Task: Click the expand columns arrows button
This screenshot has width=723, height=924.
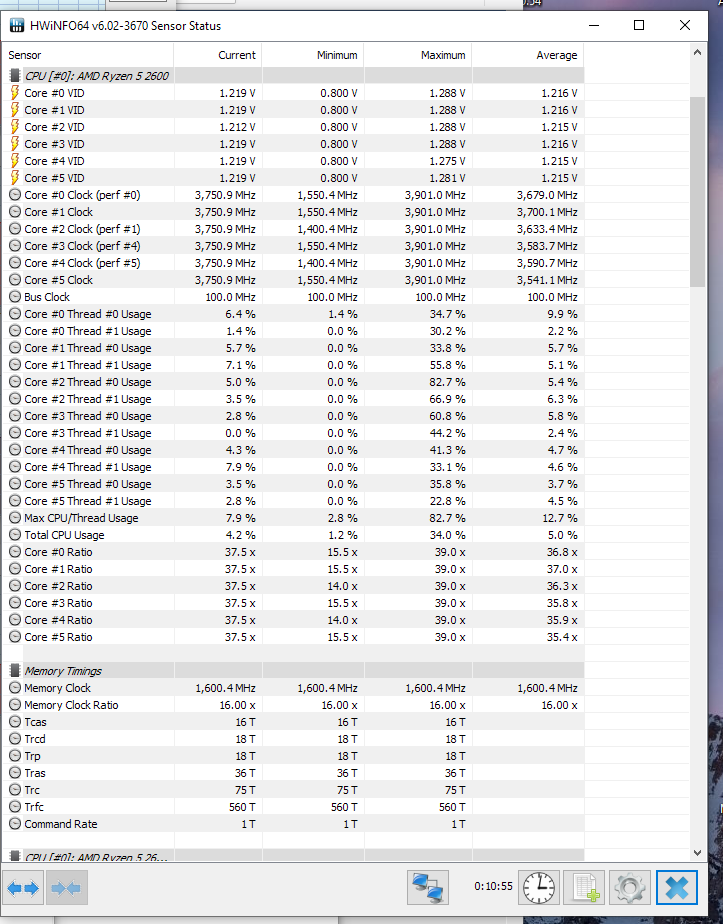Action: point(24,887)
